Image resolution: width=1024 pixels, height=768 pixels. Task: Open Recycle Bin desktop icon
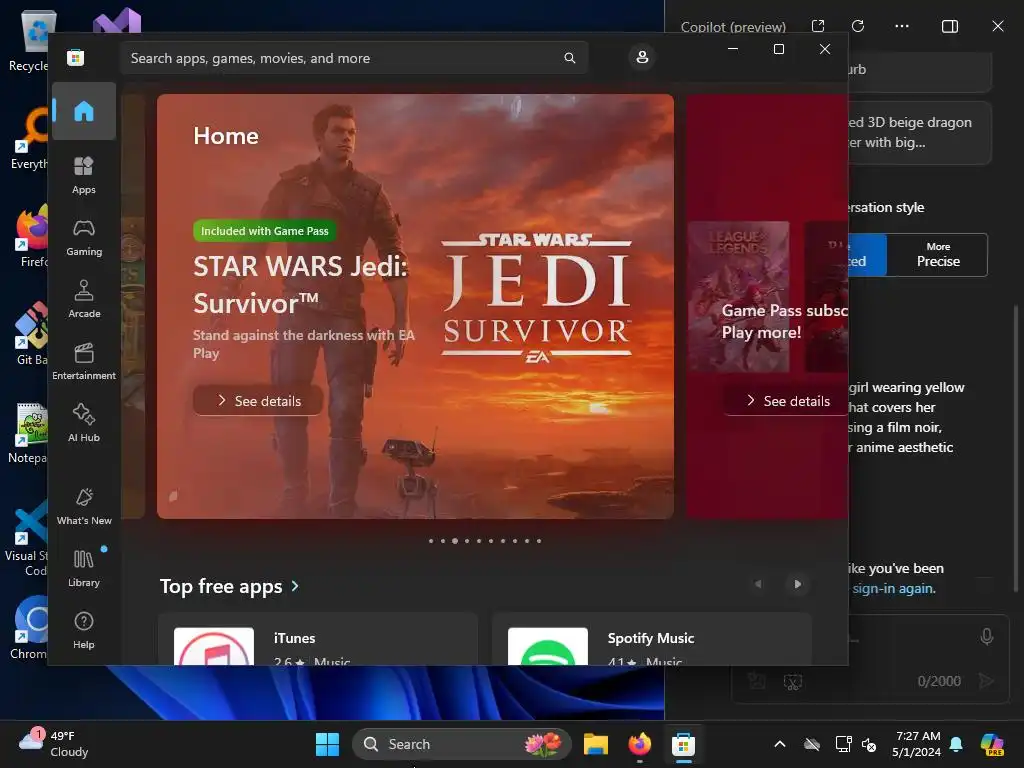(x=29, y=40)
